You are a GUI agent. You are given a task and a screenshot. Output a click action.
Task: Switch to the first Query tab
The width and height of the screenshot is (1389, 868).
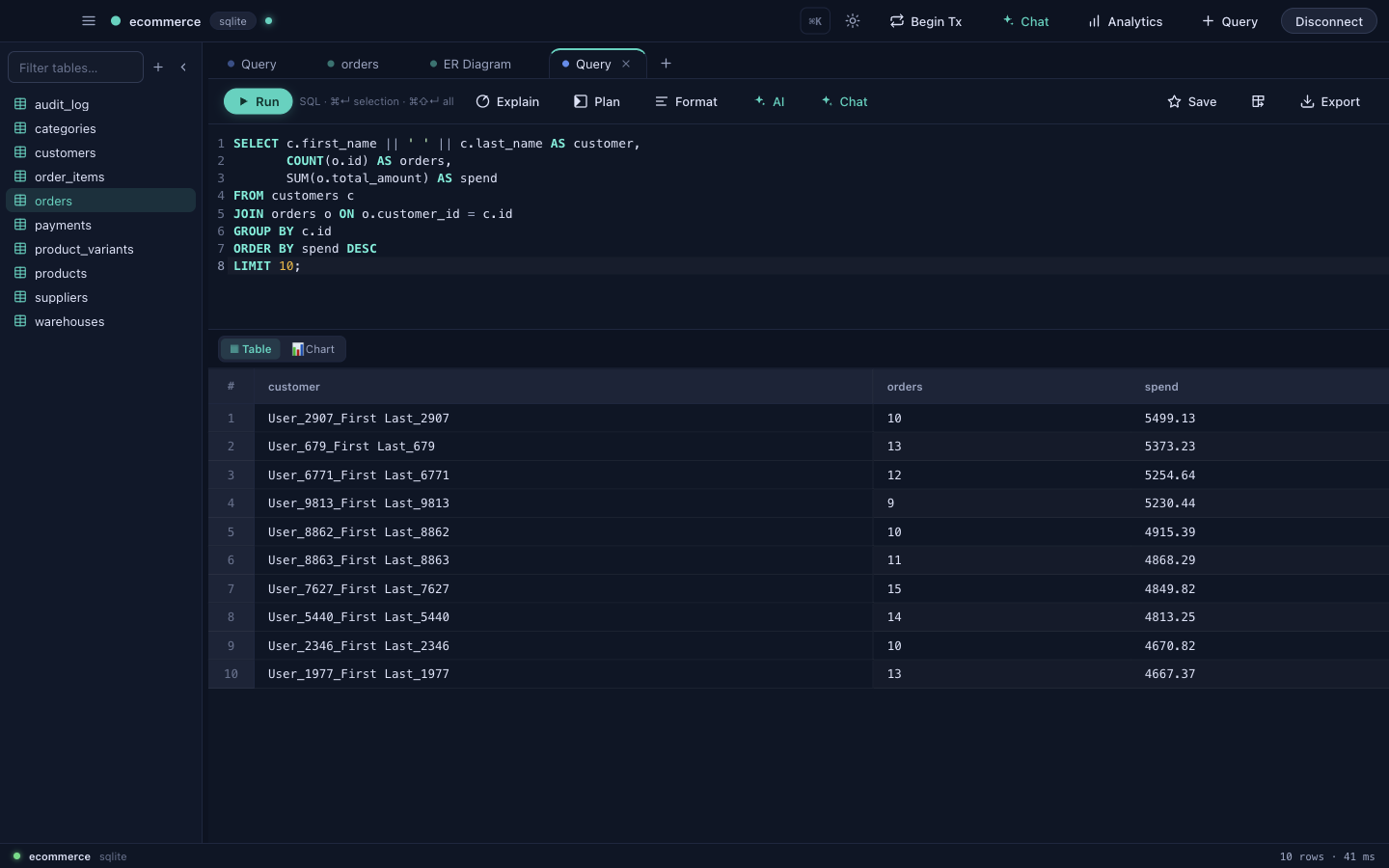(x=252, y=64)
